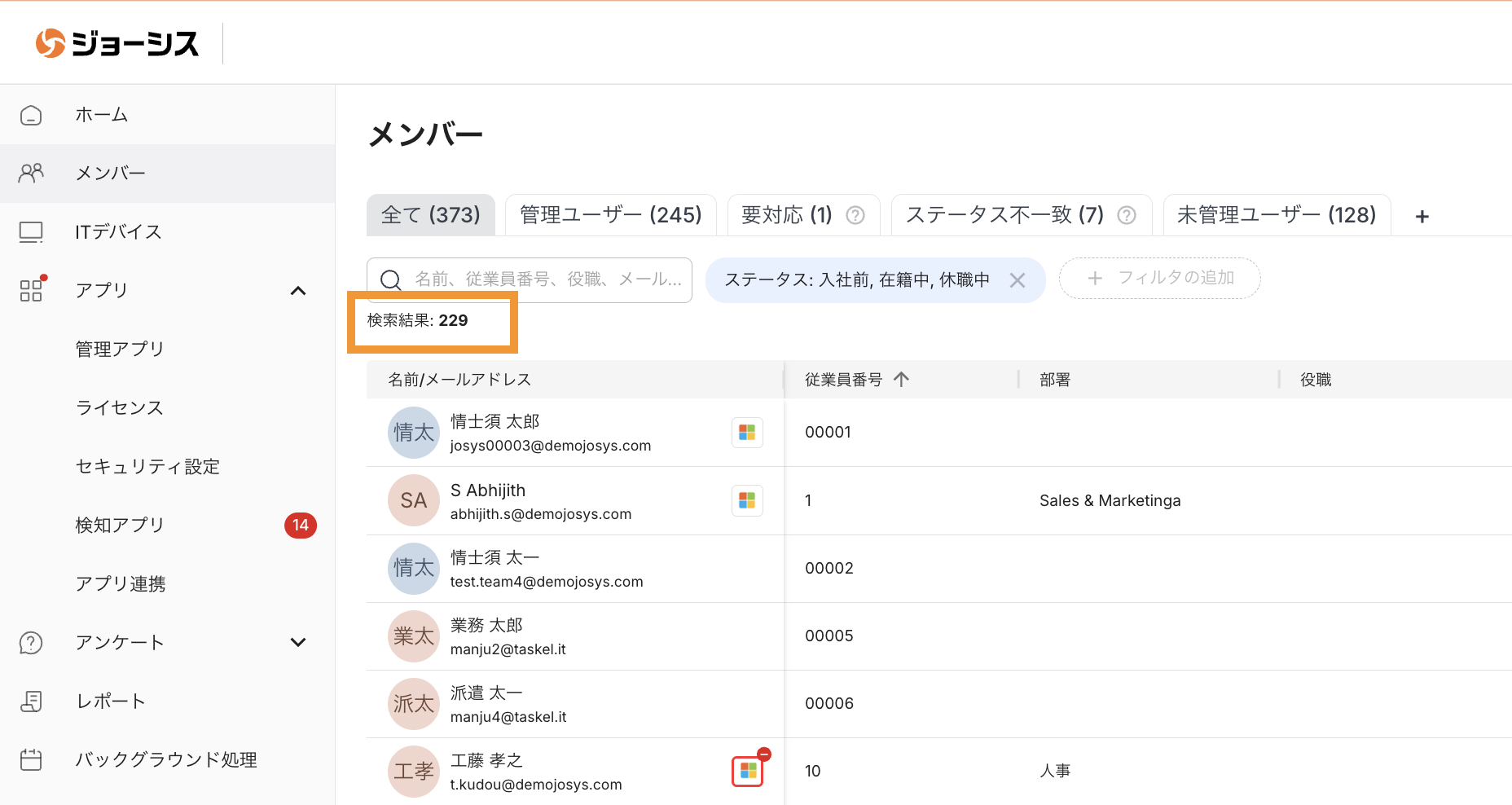This screenshot has width=1512, height=805.
Task: Click フィルタの追加 button
Action: click(x=1159, y=279)
